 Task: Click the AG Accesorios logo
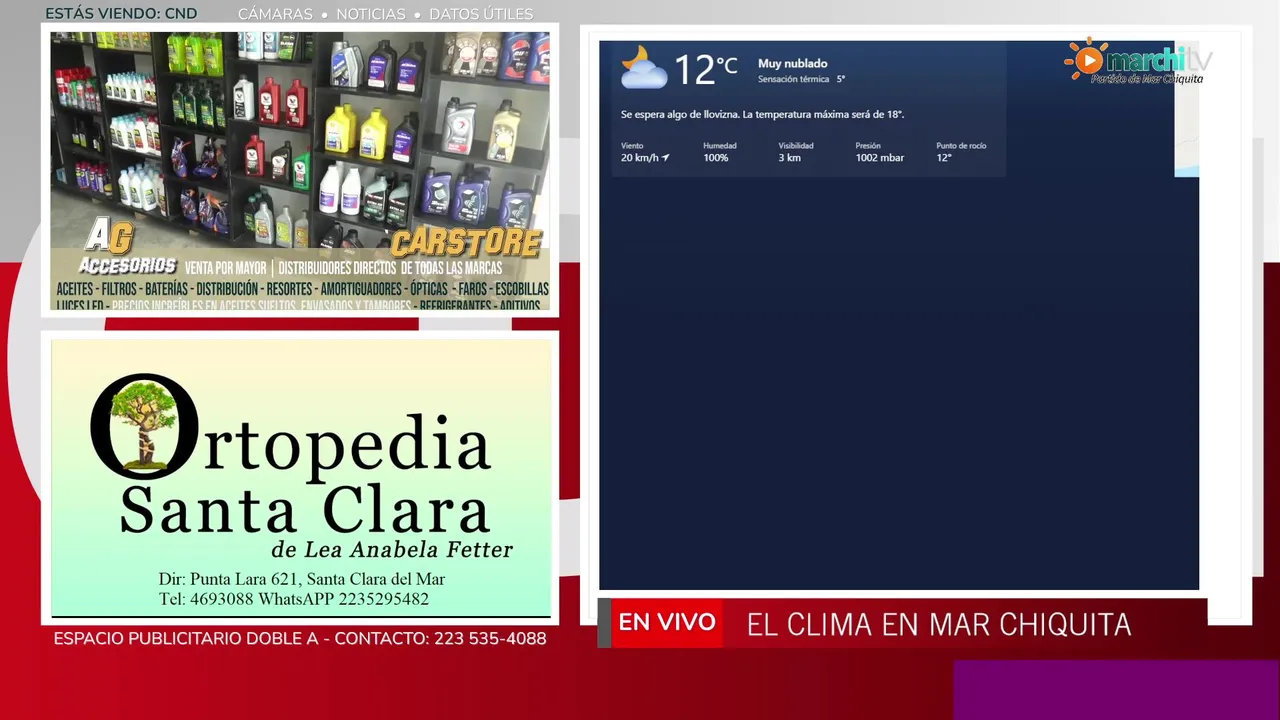[x=126, y=247]
